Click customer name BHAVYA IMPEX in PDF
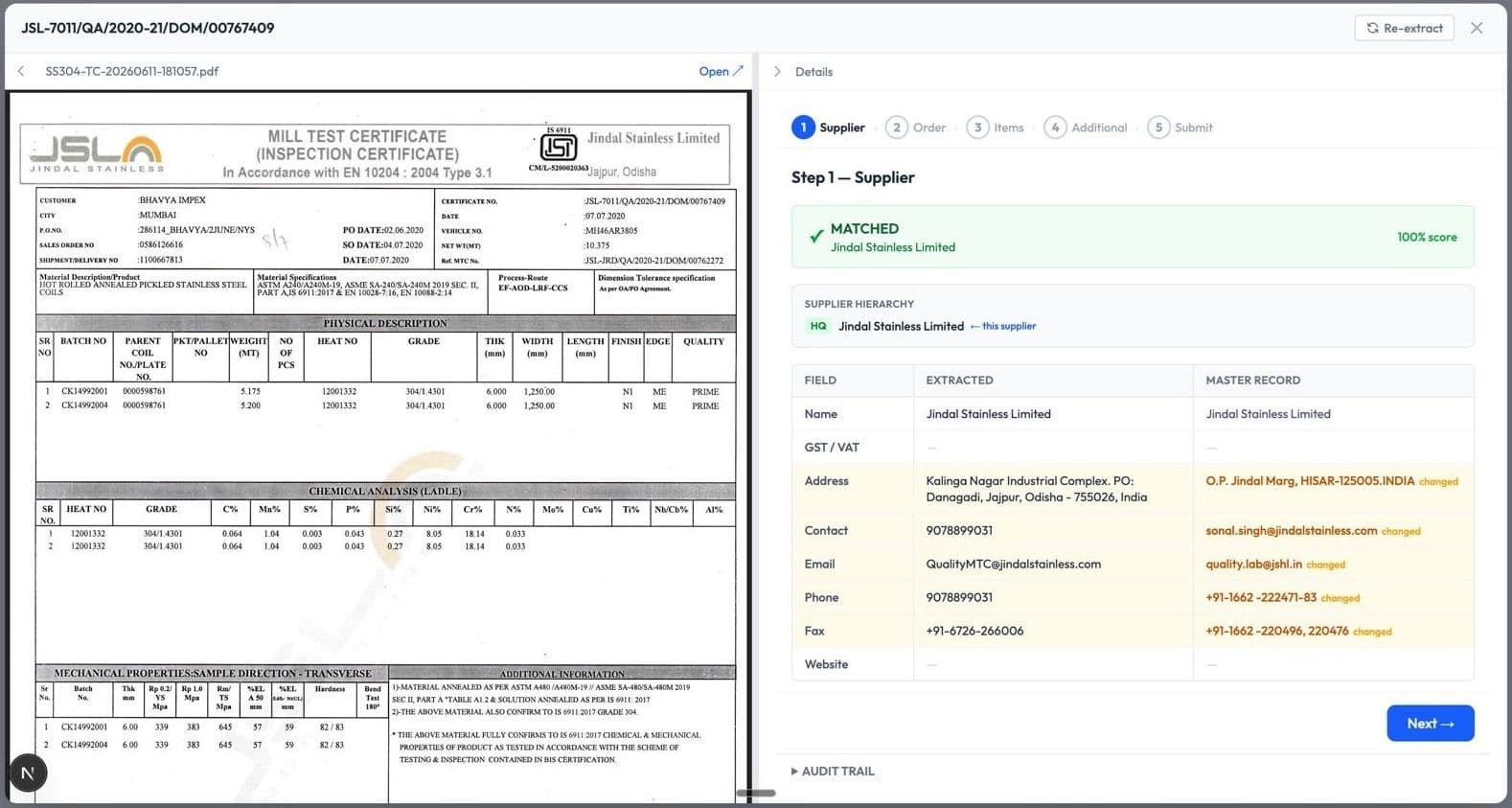Viewport: 1512px width, 808px height. [x=172, y=200]
